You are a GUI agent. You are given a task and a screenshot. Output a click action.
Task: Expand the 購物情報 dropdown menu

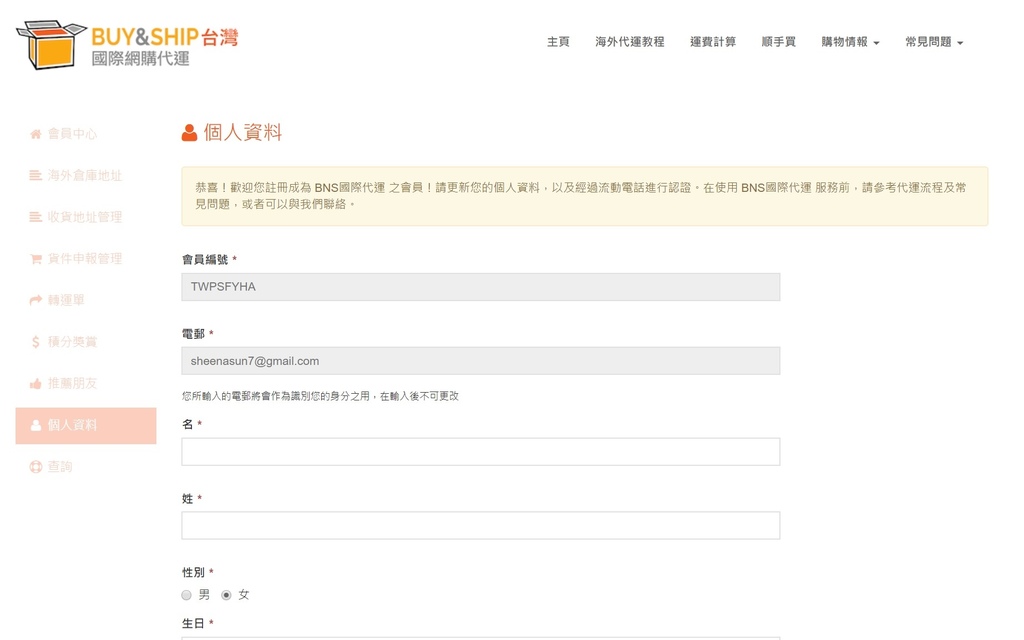[850, 42]
